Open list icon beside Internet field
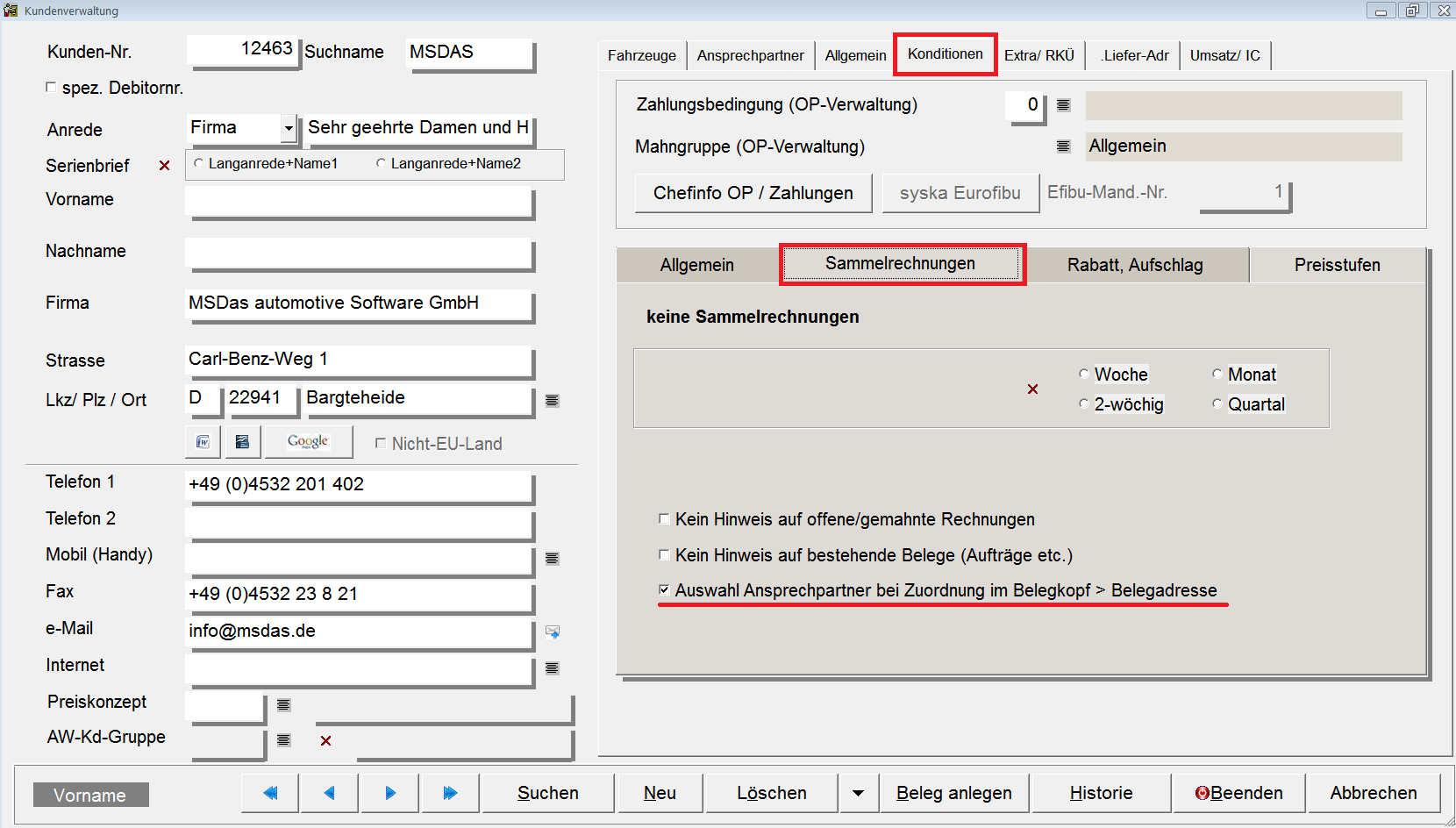The height and width of the screenshot is (828, 1456). [x=552, y=668]
